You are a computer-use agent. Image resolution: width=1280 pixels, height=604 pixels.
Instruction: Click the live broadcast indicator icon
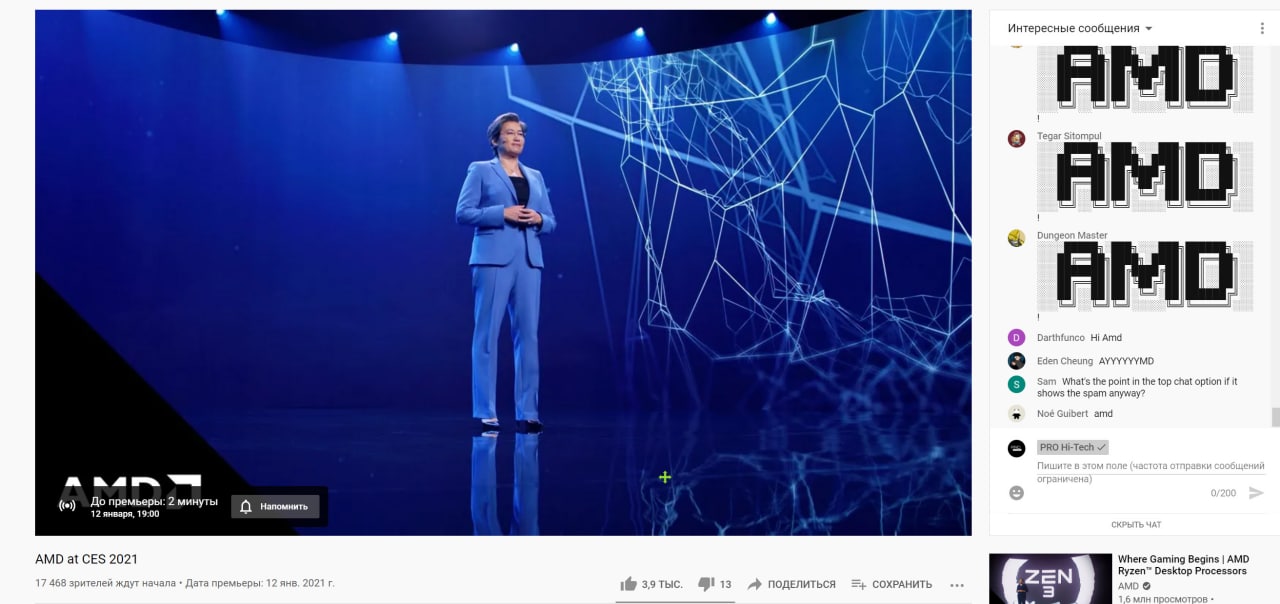67,506
